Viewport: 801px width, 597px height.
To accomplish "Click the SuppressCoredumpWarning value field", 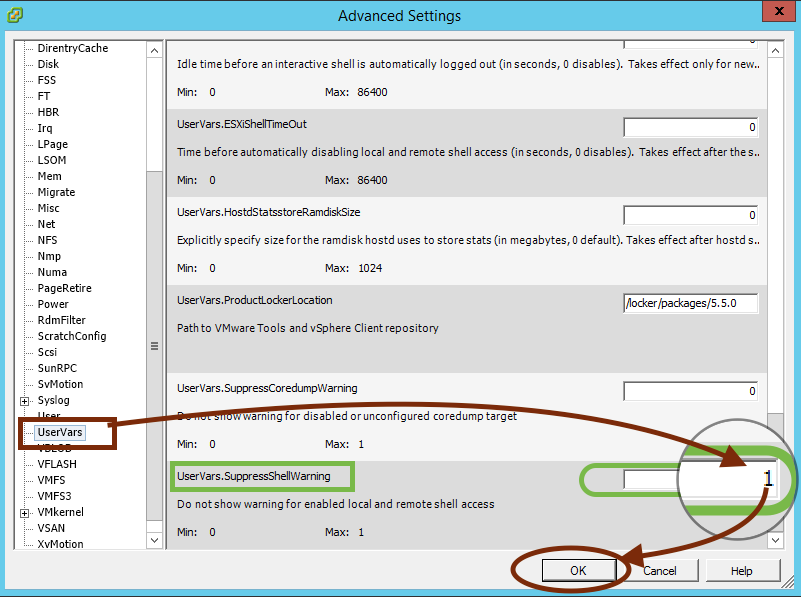I will pos(690,391).
